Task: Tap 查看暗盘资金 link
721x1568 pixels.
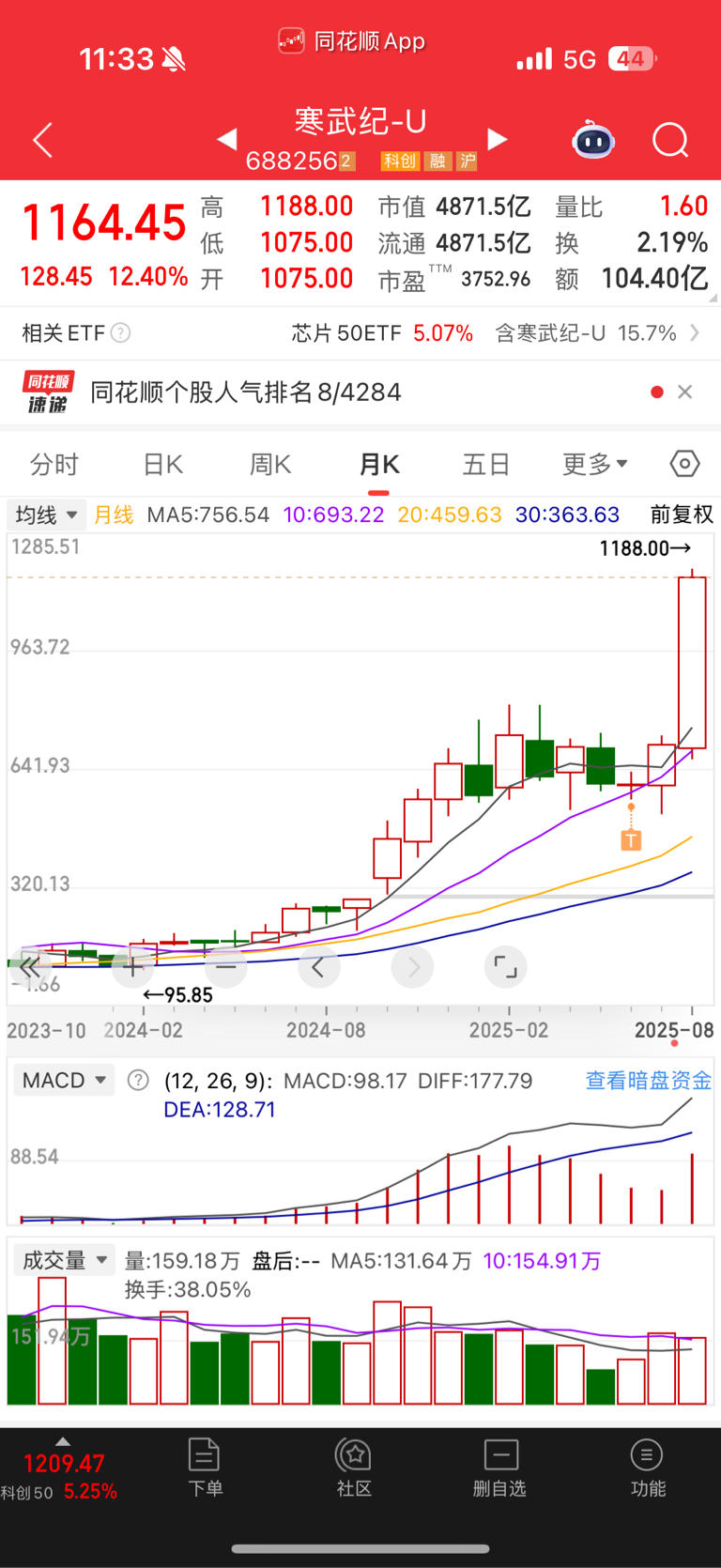Action: pyautogui.click(x=649, y=1080)
